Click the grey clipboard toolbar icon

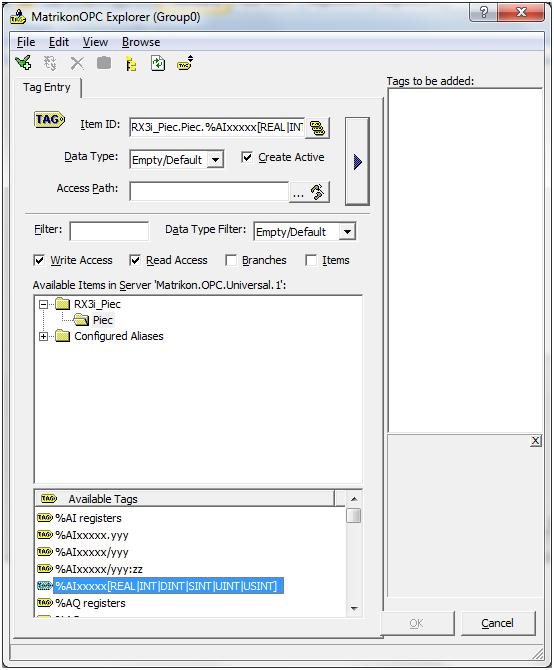pyautogui.click(x=104, y=63)
